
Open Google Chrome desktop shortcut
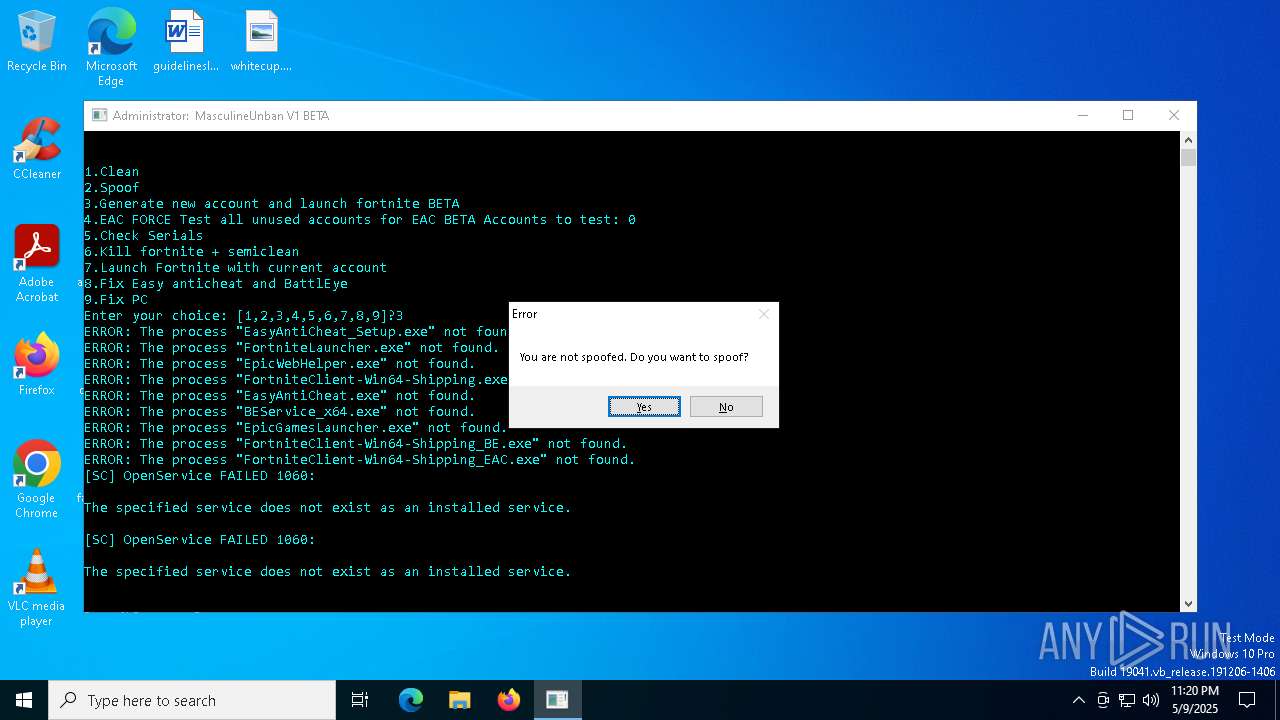pyautogui.click(x=37, y=479)
